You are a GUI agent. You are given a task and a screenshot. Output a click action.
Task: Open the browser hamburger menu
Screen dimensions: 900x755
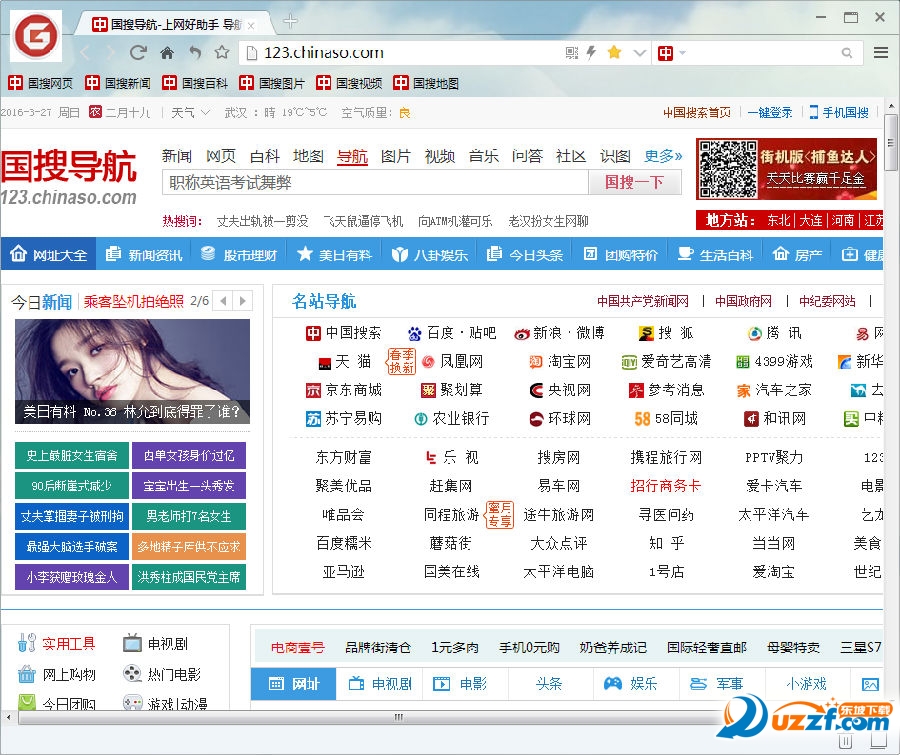click(x=881, y=53)
